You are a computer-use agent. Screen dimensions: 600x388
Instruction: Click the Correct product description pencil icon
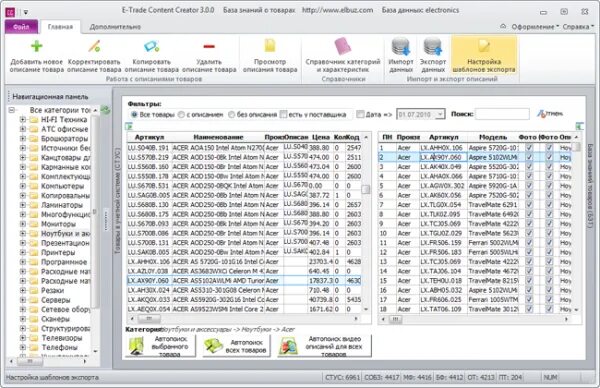[x=94, y=46]
